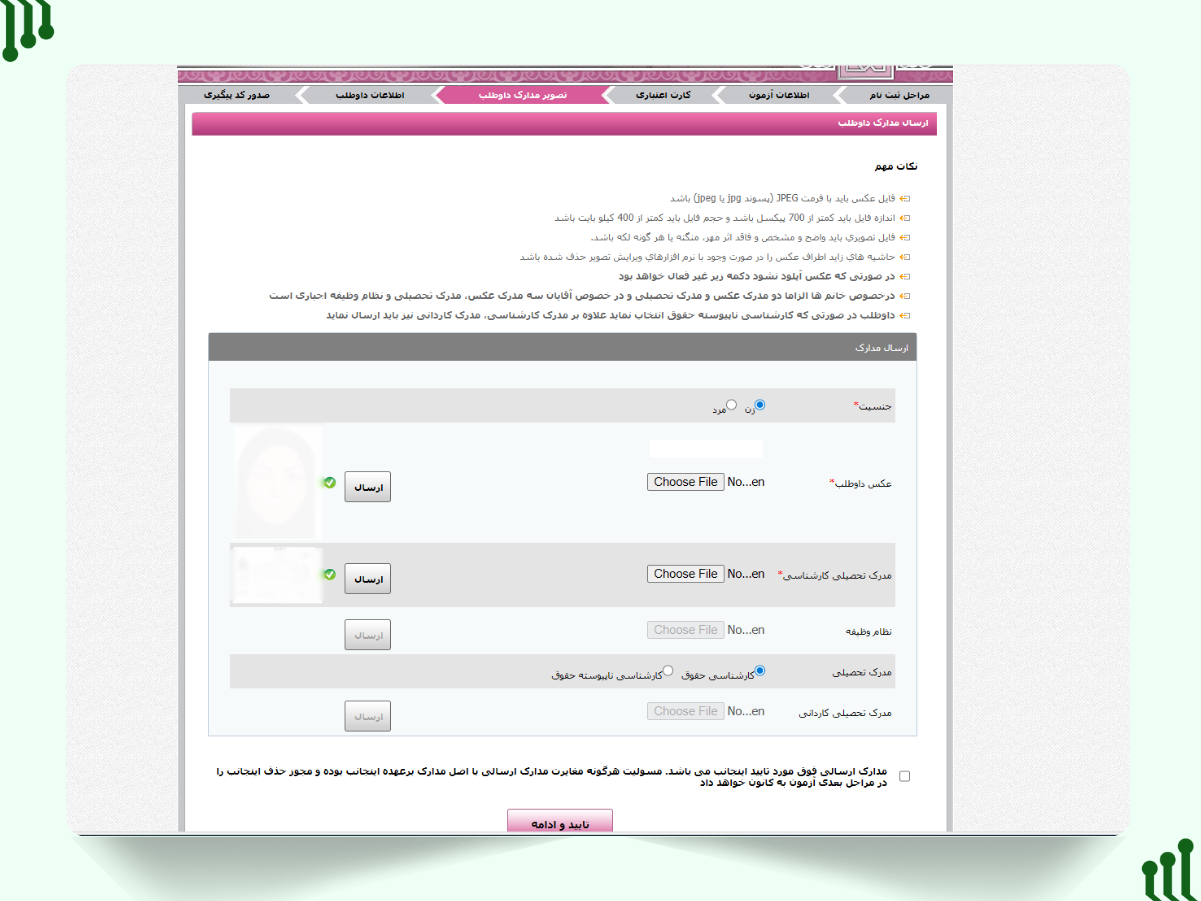Open the uploaded degree certificate thumbnail
This screenshot has height=901, width=1201.
tap(276, 575)
